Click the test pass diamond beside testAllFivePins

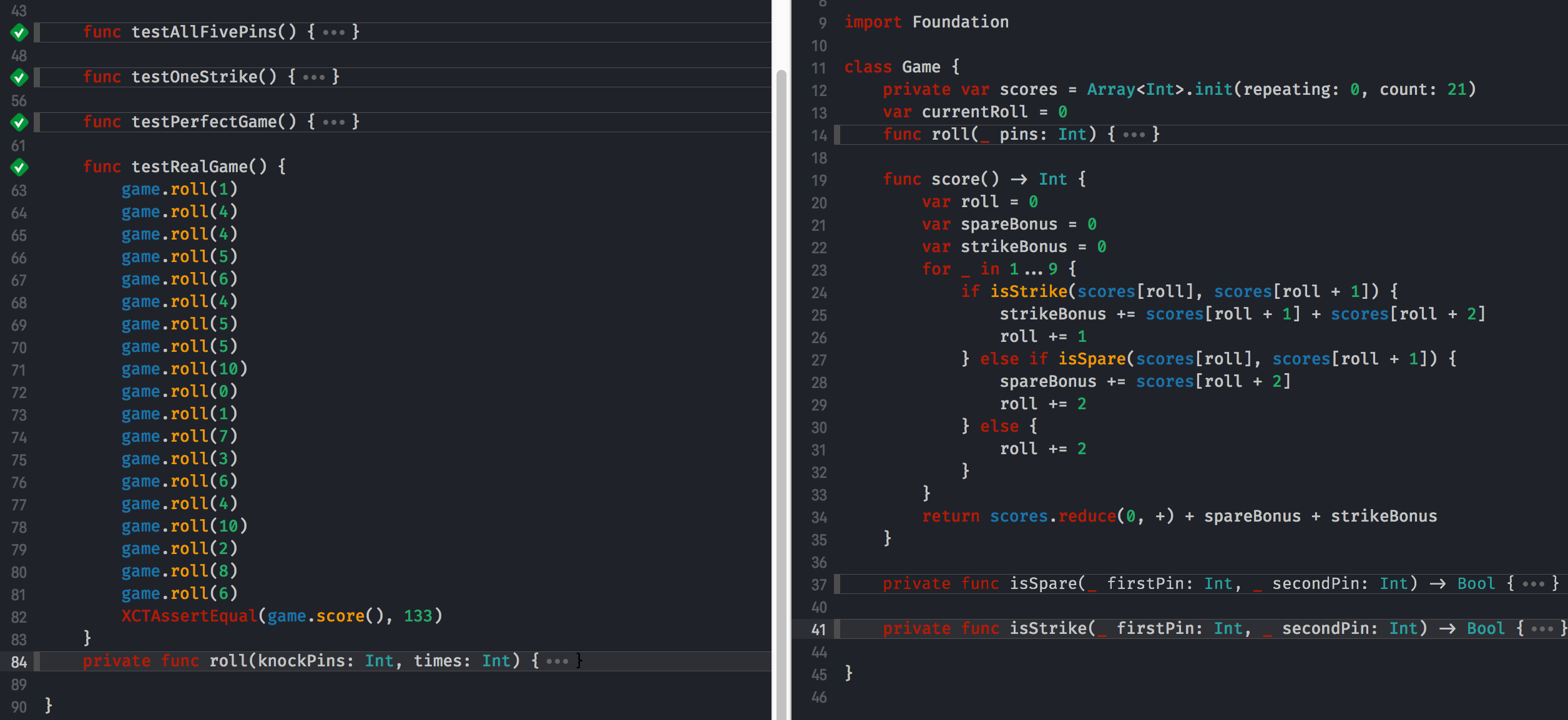(19, 32)
